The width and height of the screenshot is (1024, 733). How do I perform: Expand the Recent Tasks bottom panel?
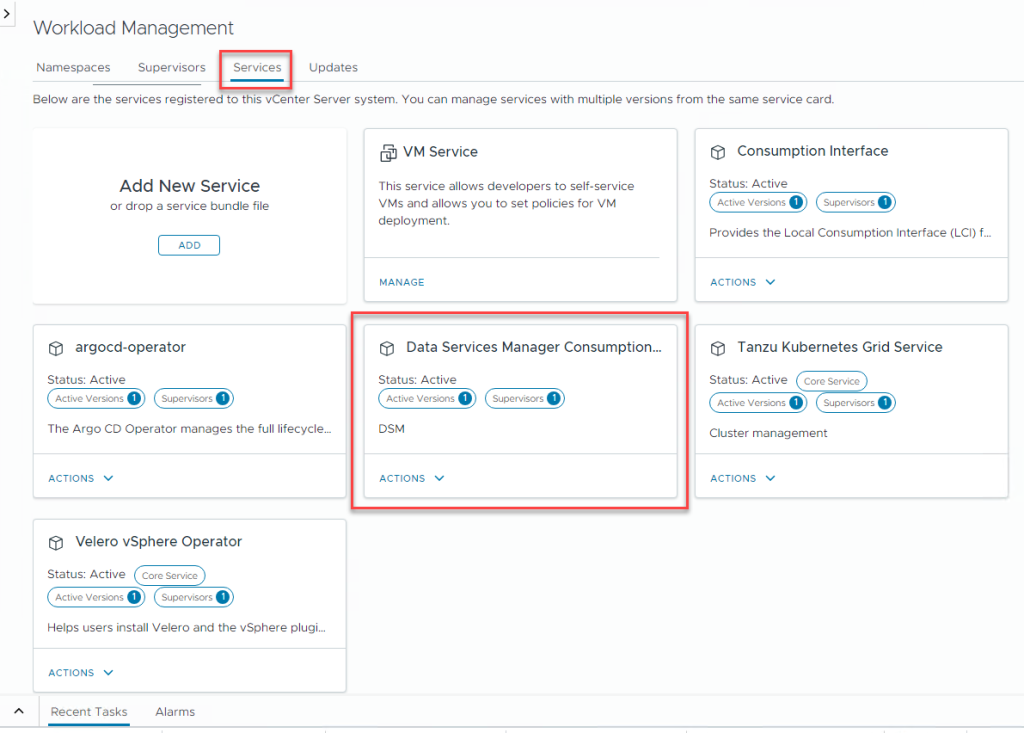pos(18,711)
